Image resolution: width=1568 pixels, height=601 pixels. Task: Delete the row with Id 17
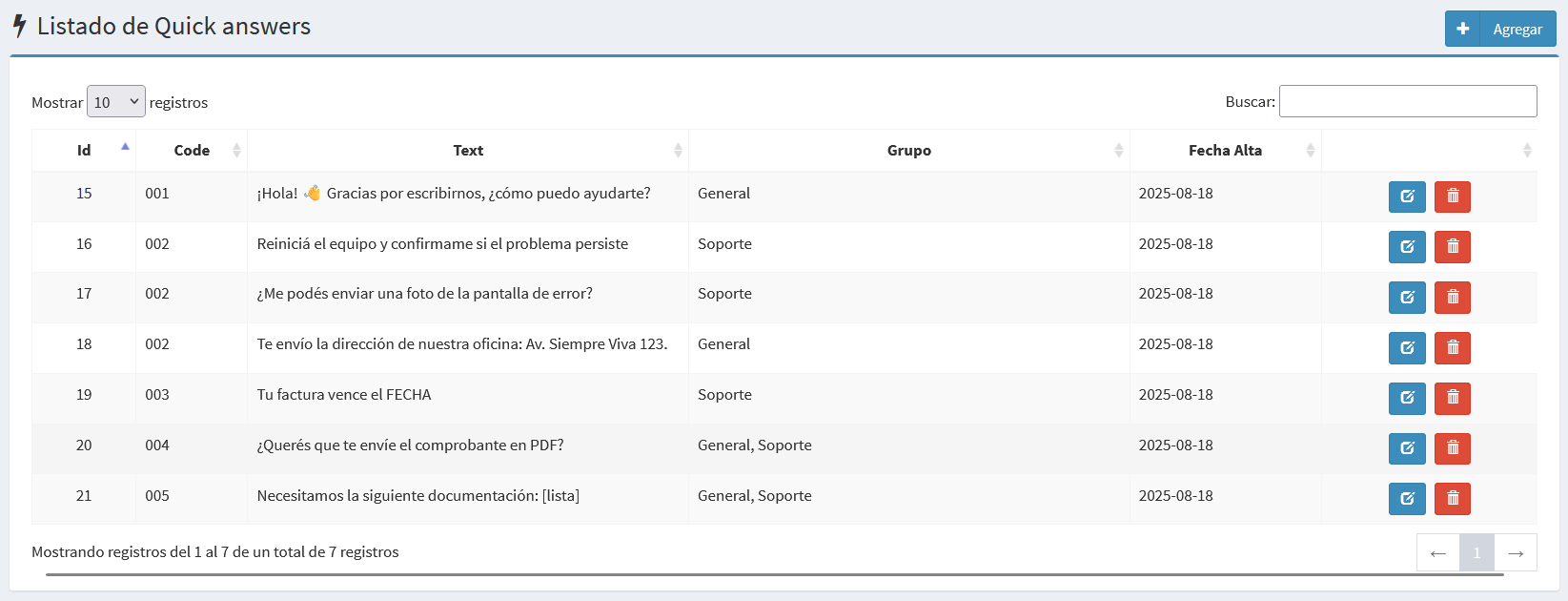point(1453,298)
